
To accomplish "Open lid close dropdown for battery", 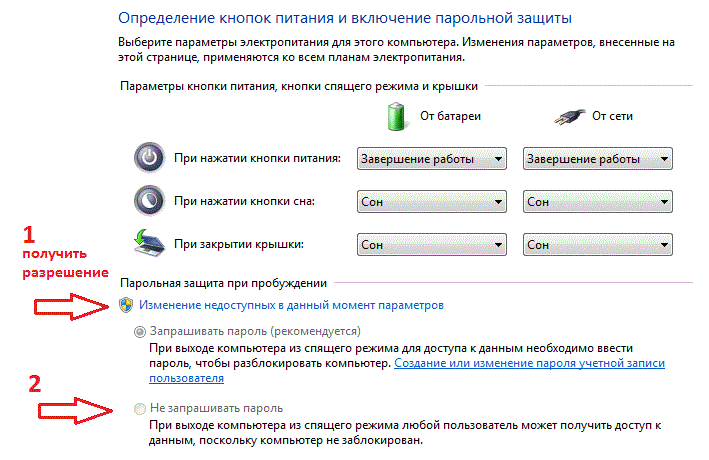I will tap(431, 245).
